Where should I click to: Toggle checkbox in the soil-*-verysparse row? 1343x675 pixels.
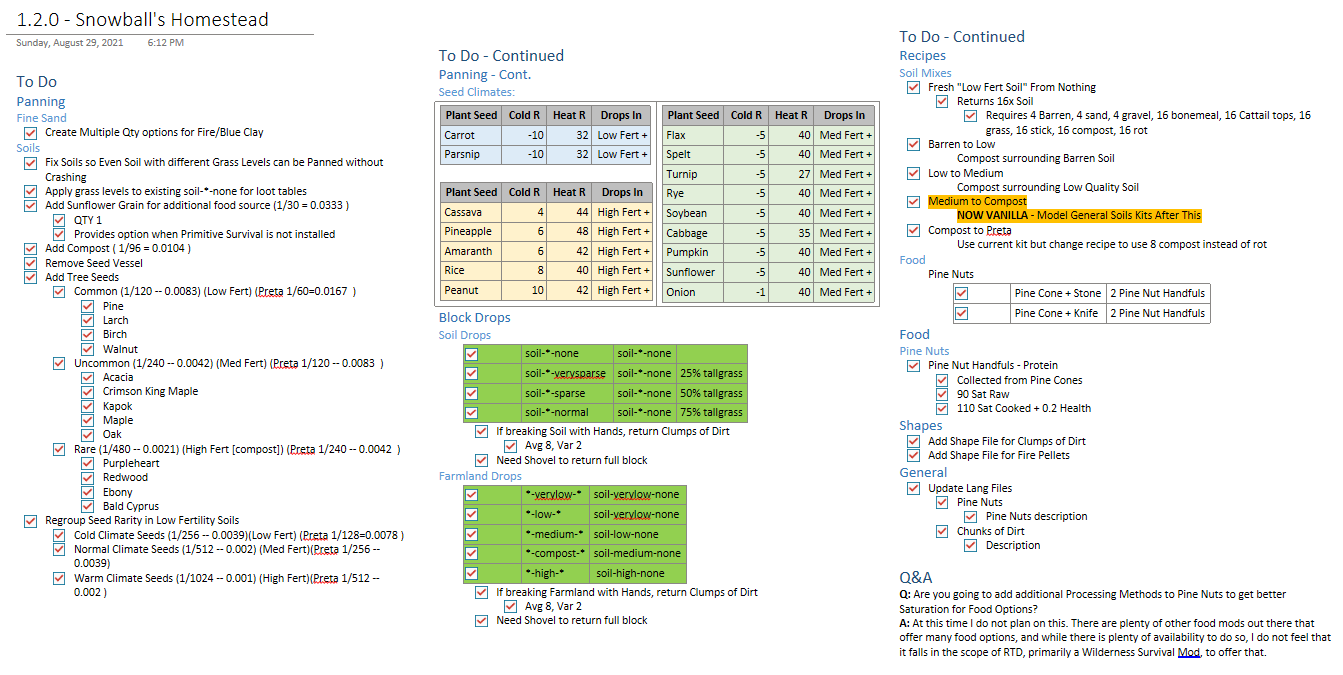point(472,374)
